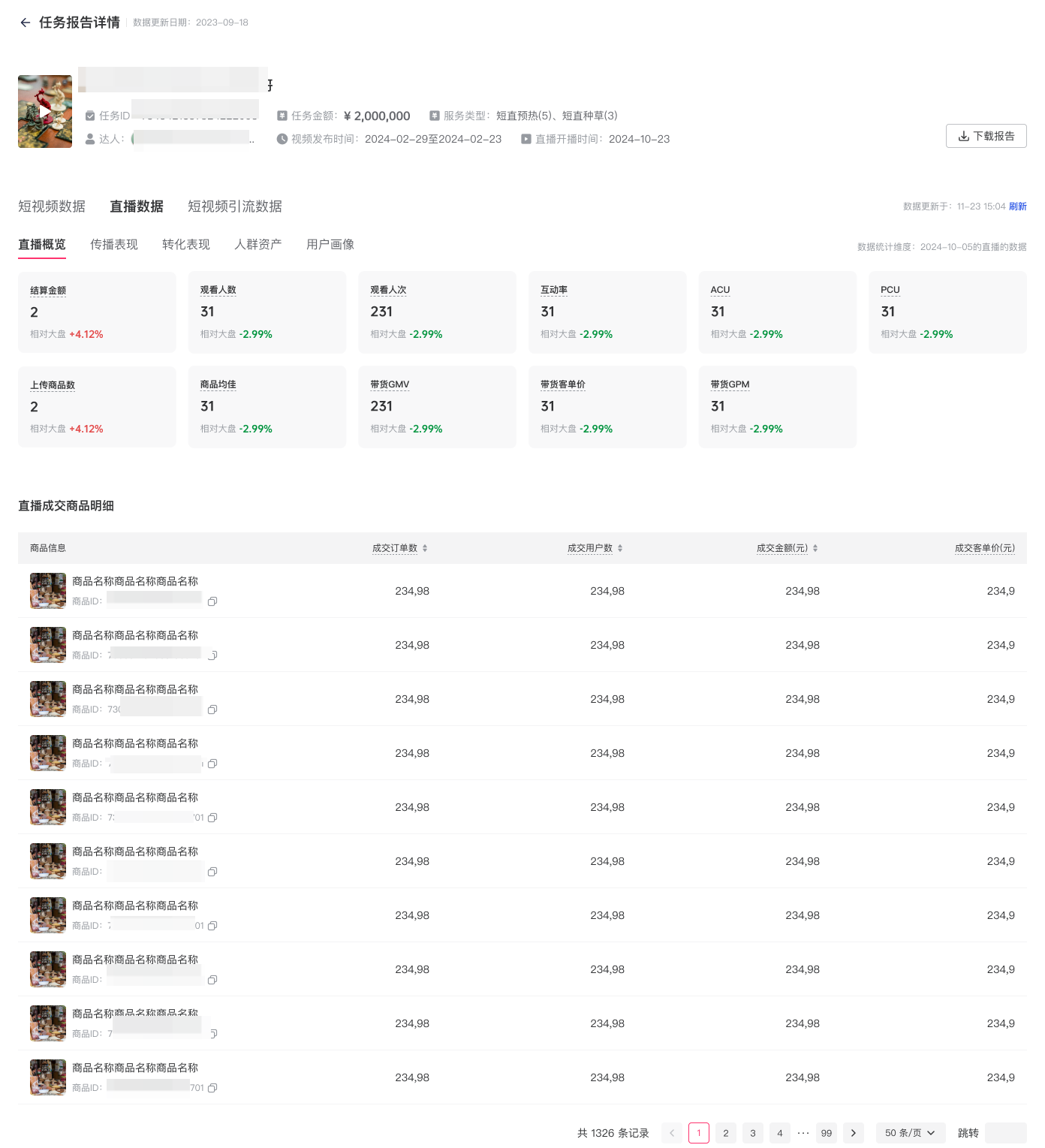1045x1148 pixels.
Task: Sort by 成交金额(元) column
Action: click(815, 548)
